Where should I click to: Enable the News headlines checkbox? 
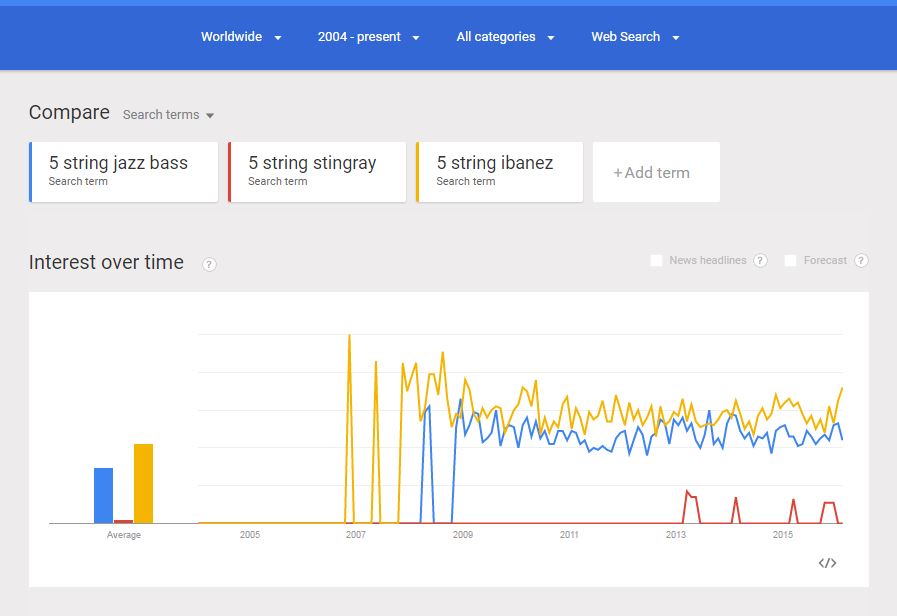tap(657, 261)
